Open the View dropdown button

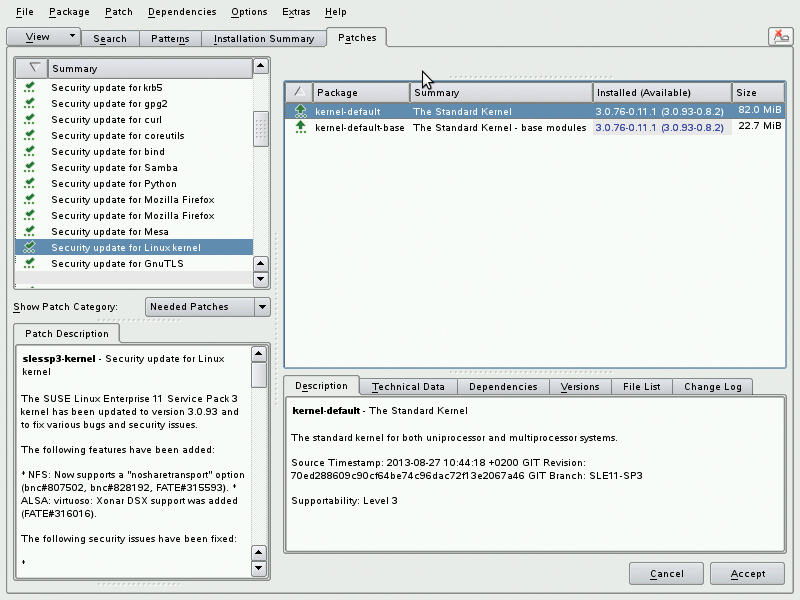[43, 37]
